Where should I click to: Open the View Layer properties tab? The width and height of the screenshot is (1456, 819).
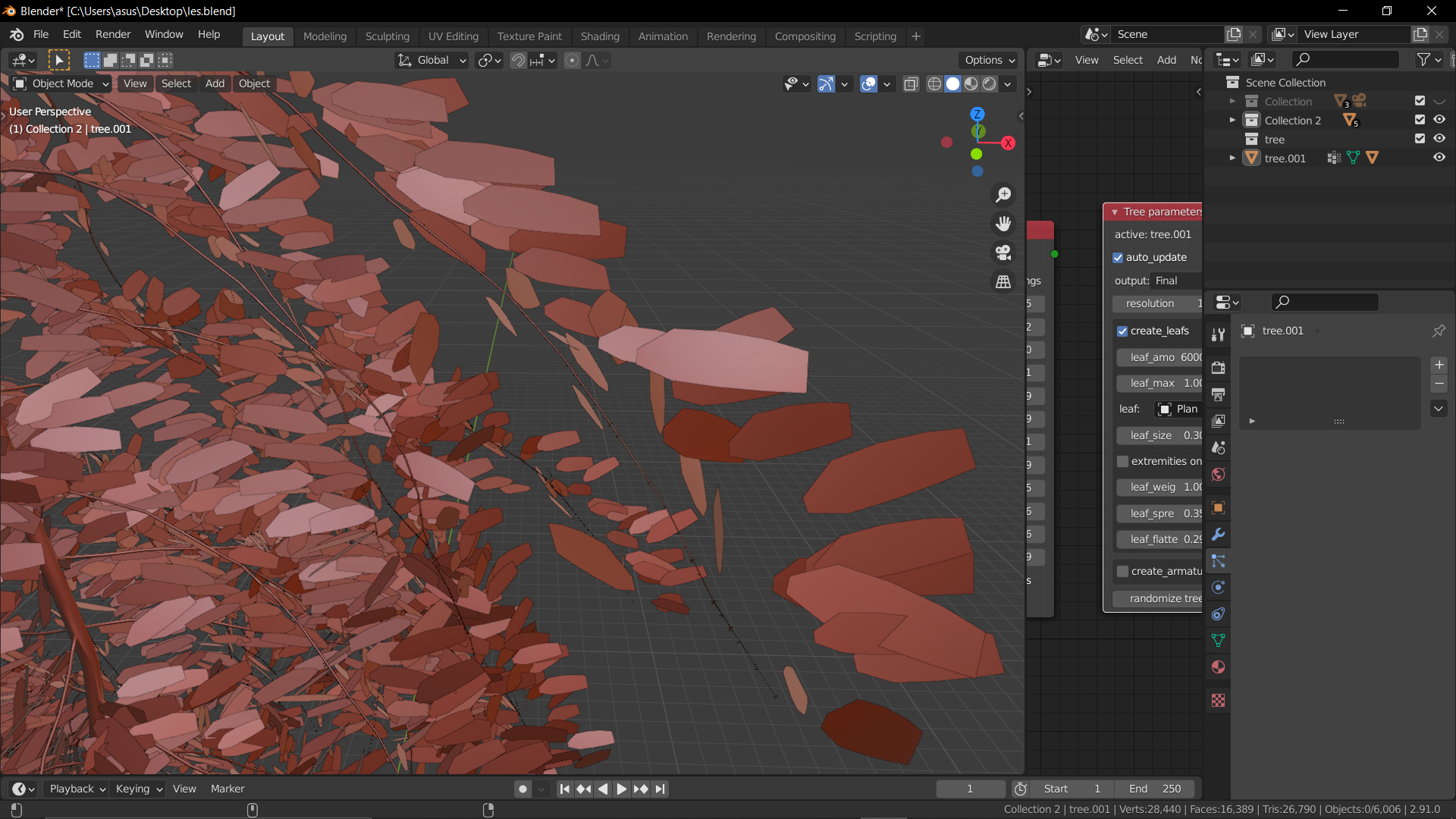[1218, 421]
